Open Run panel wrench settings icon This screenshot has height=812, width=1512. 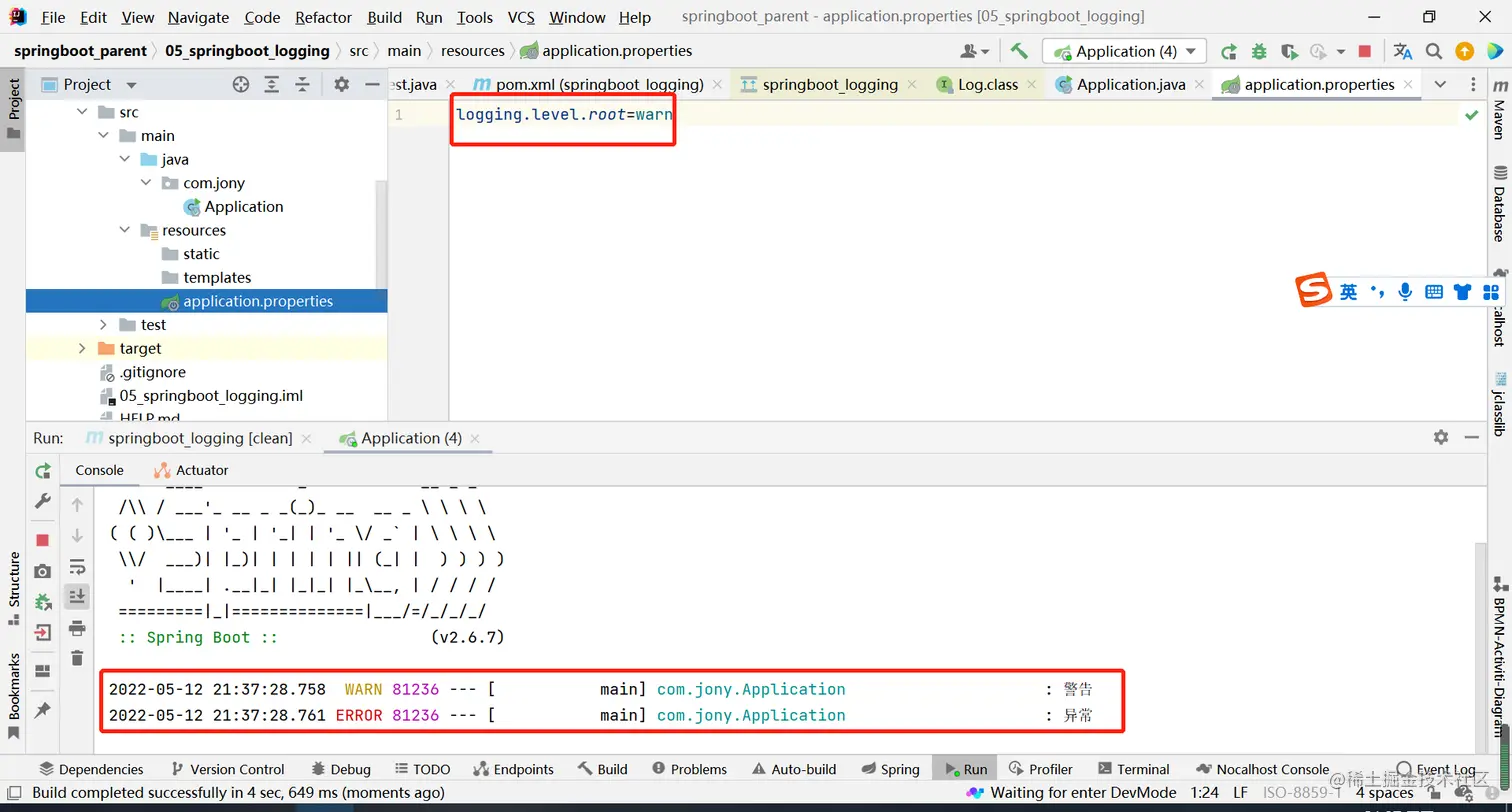(x=42, y=501)
